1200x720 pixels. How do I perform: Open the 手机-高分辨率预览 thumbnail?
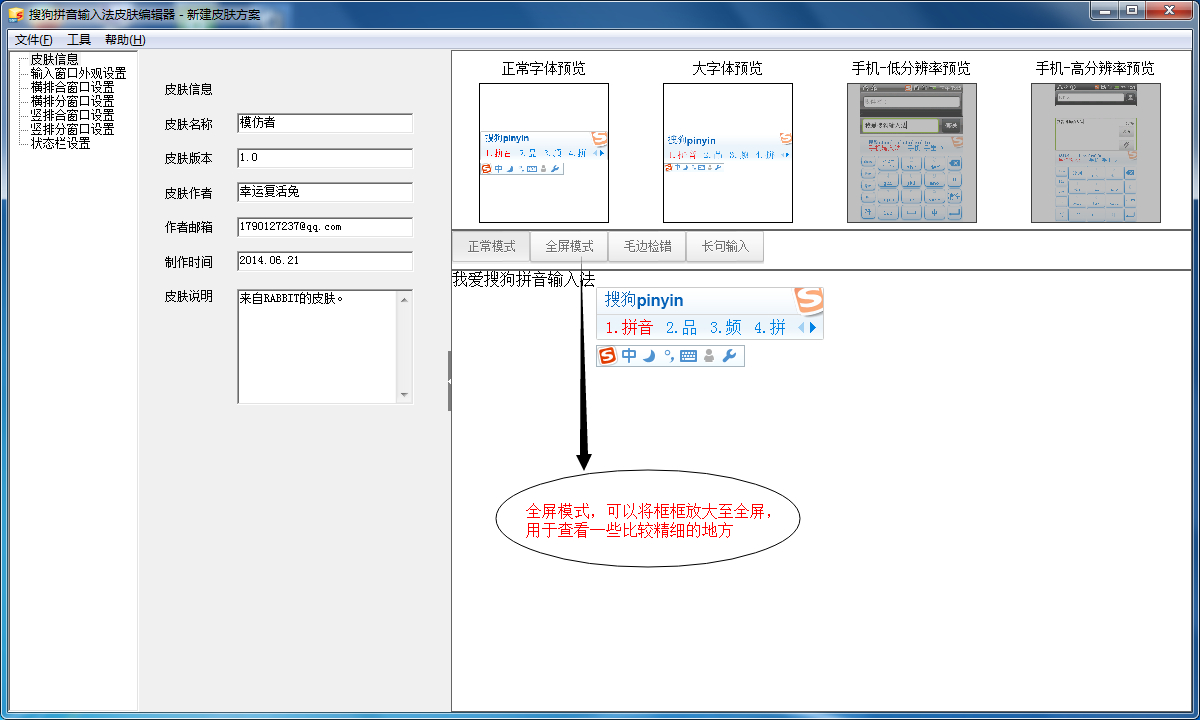(1096, 153)
